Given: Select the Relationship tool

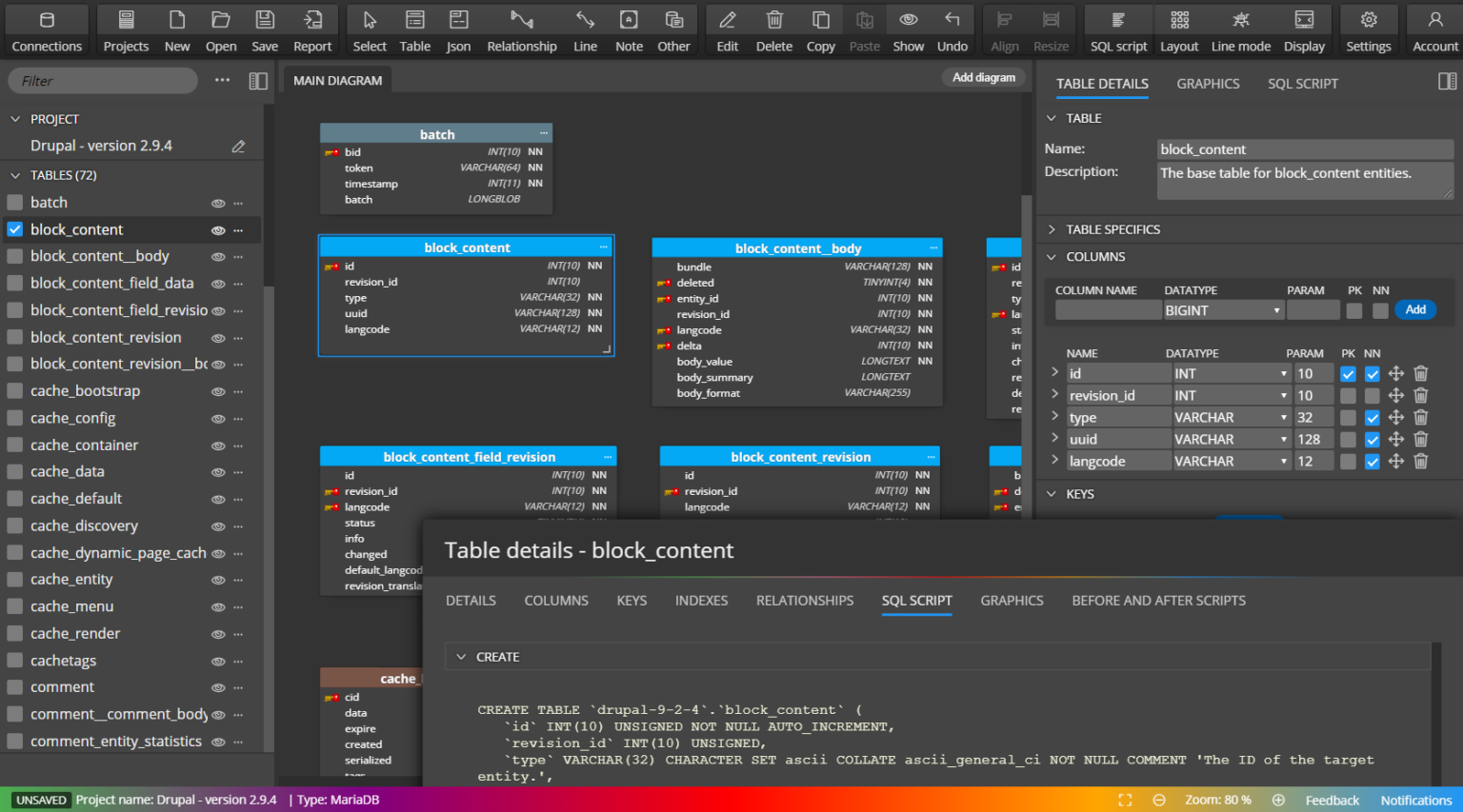Looking at the screenshot, I should pyautogui.click(x=522, y=30).
